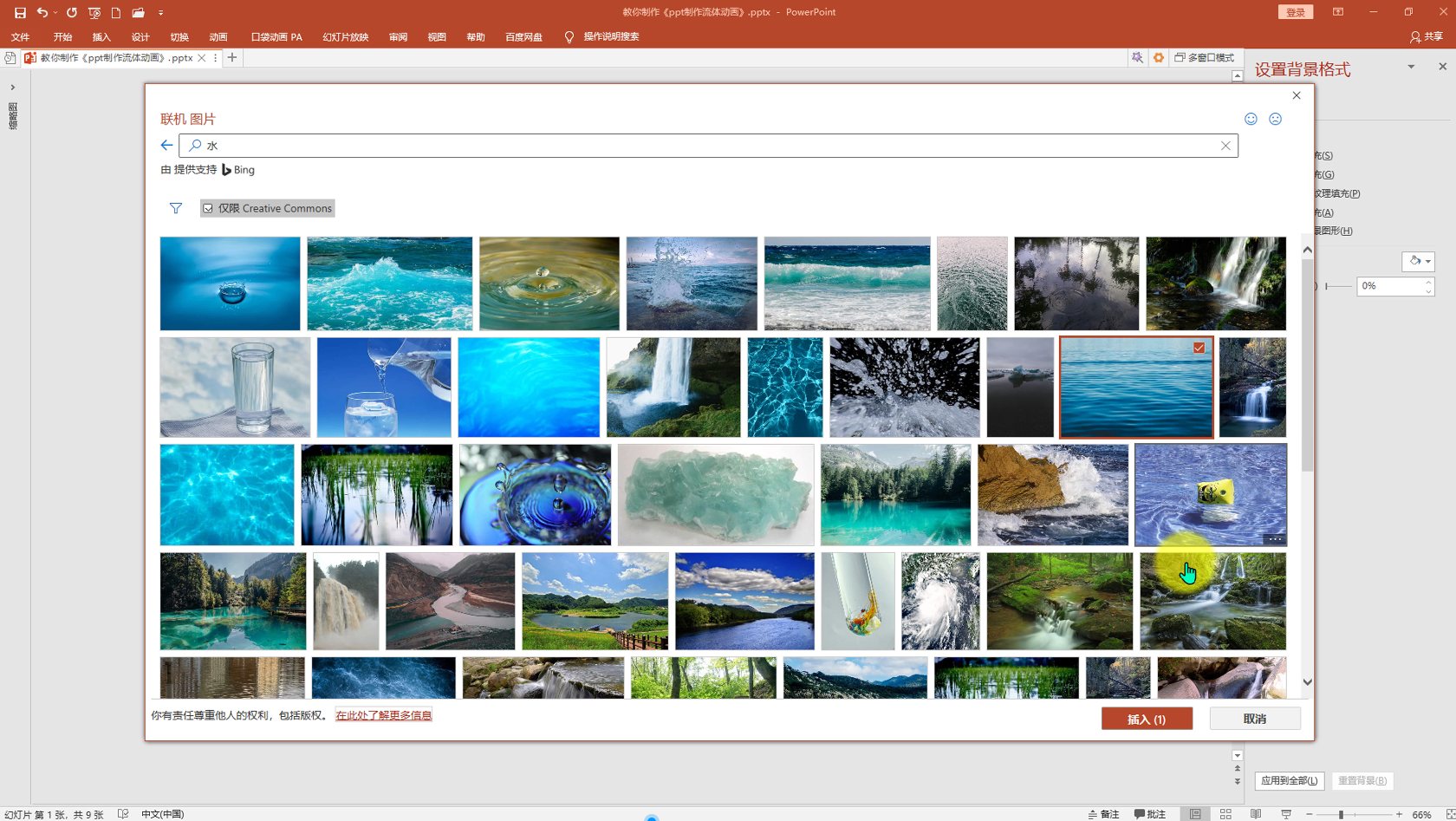This screenshot has height=821, width=1456.
Task: Open quick access toolbar customize dropdown
Action: 160,12
